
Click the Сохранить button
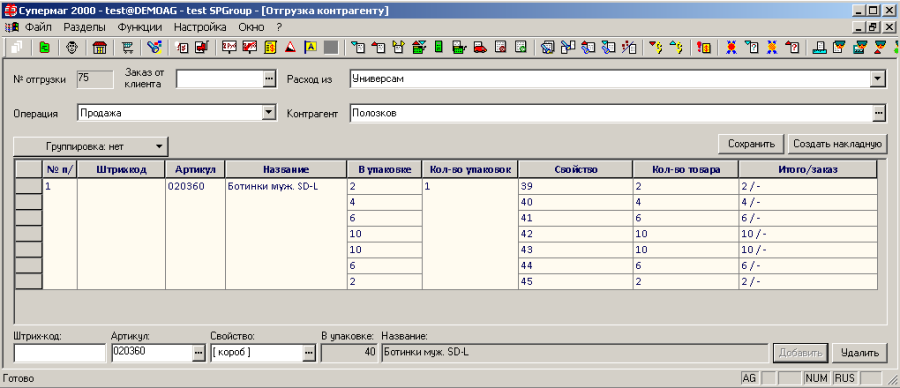[x=751, y=143]
